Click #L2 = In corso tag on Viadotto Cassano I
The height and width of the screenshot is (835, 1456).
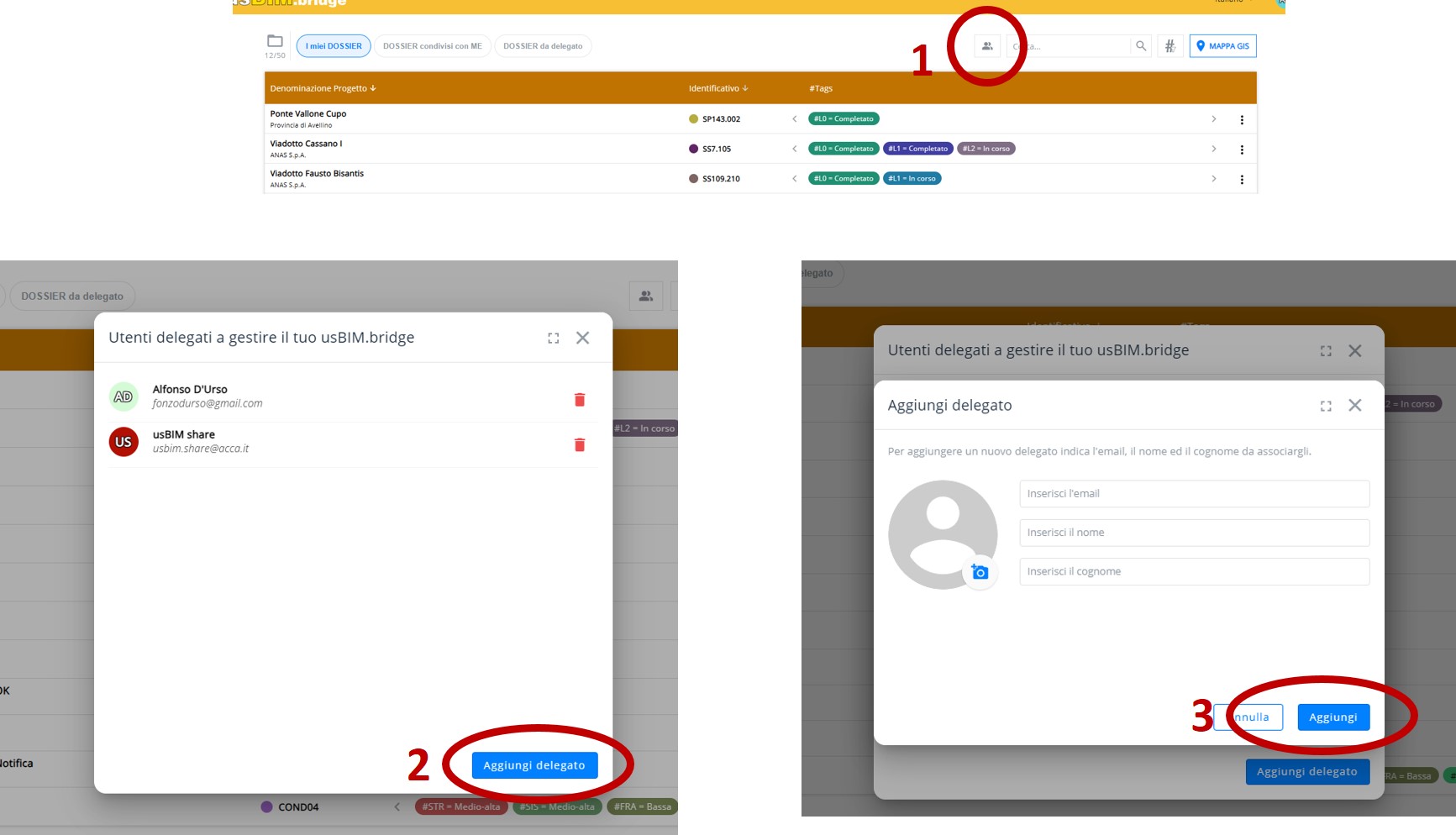[986, 149]
